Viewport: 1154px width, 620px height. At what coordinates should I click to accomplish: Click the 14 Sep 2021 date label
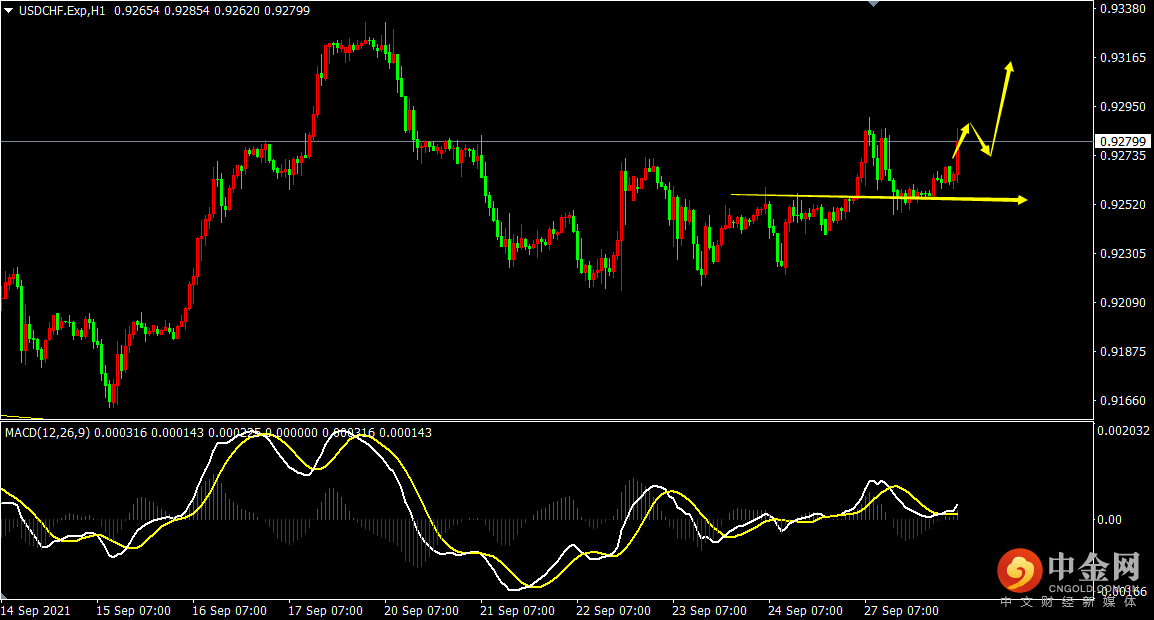(x=36, y=610)
